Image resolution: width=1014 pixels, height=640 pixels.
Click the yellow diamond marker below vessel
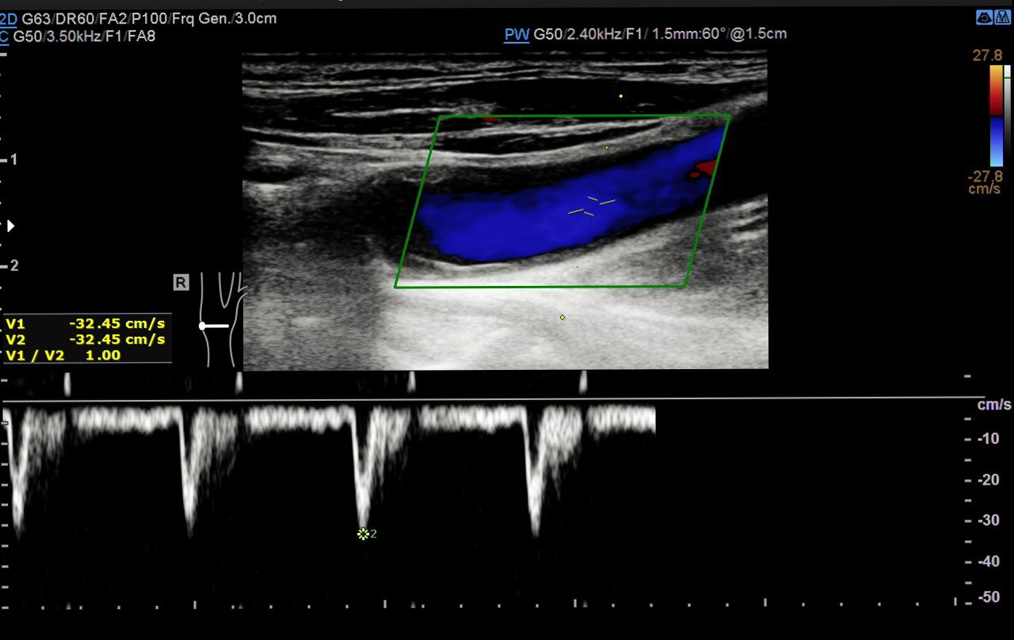pos(562,317)
